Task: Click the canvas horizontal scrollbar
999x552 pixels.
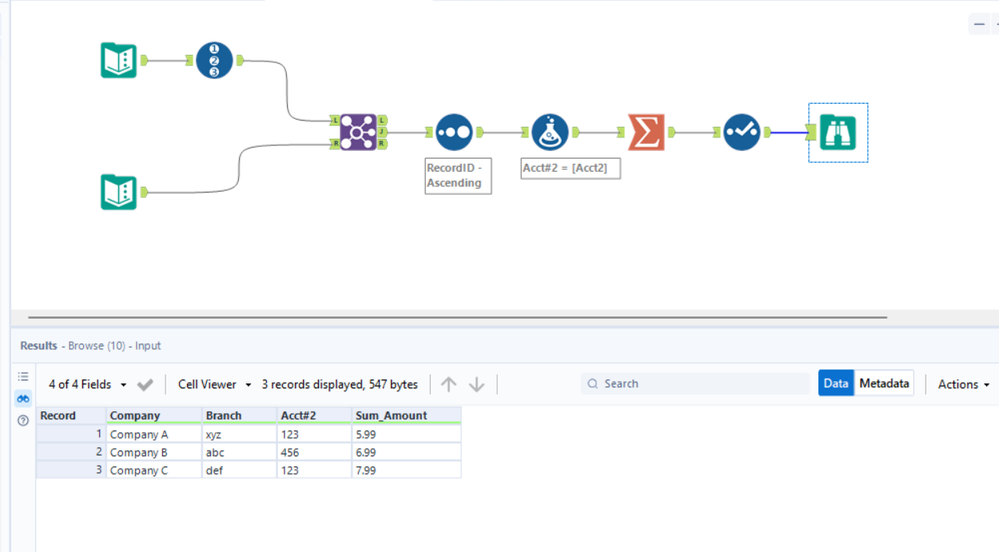Action: [457, 317]
